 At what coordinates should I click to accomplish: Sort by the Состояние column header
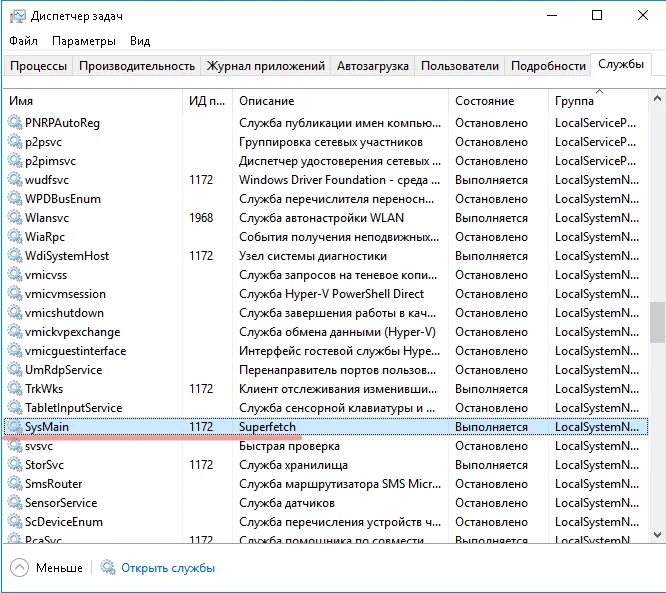tap(498, 101)
